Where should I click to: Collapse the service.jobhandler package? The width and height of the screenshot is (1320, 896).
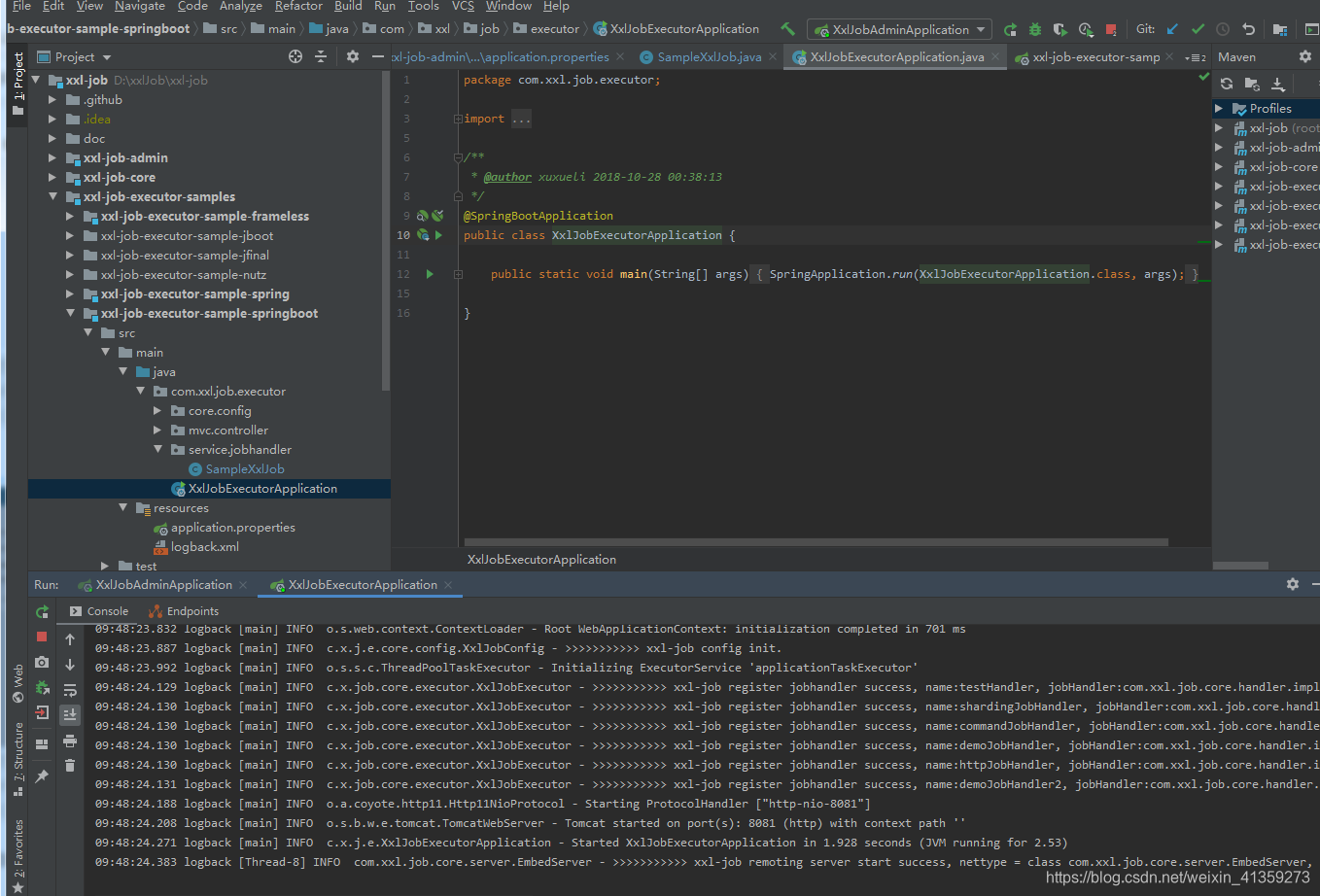coord(157,450)
